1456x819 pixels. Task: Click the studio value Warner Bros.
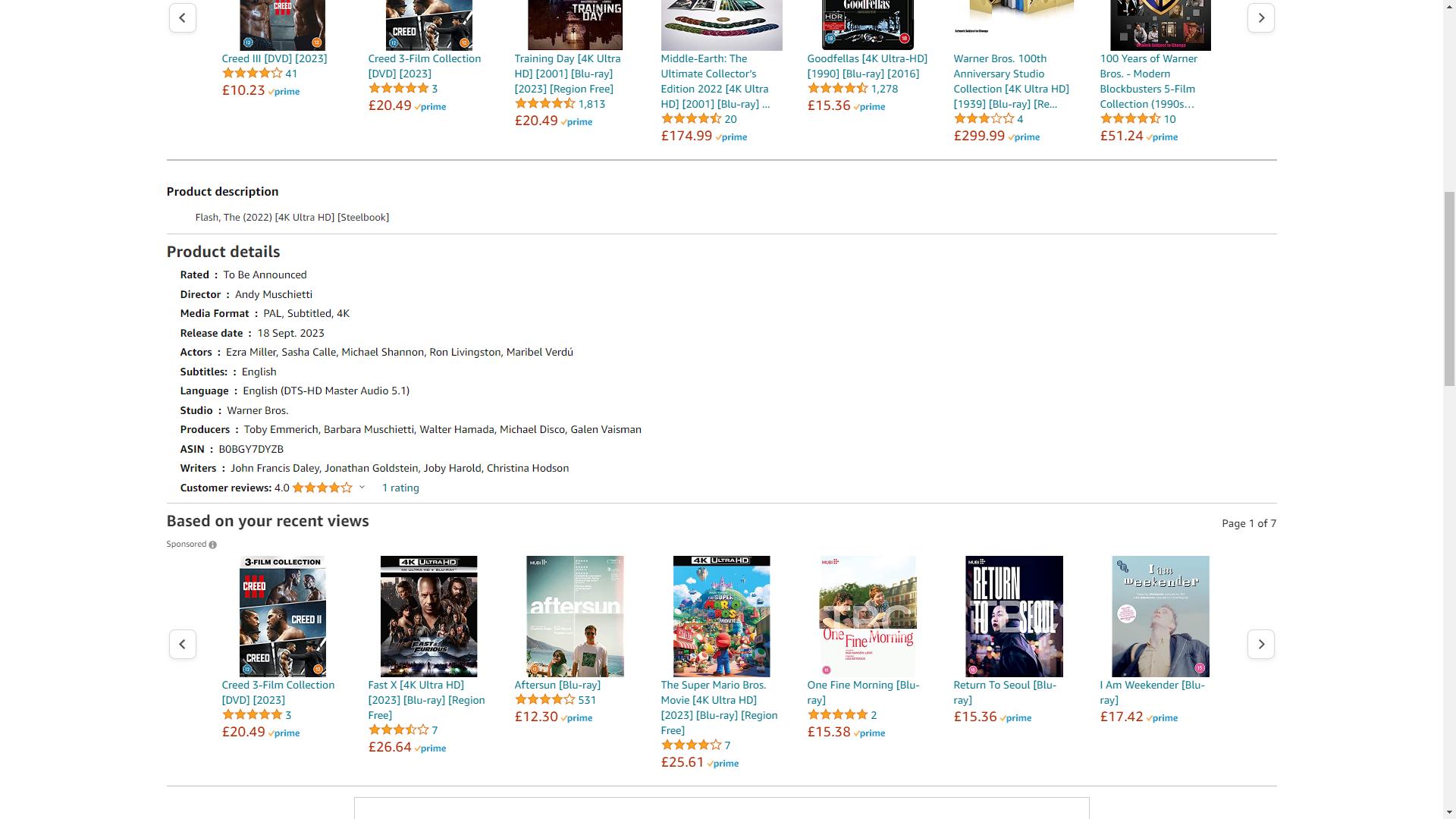click(258, 410)
